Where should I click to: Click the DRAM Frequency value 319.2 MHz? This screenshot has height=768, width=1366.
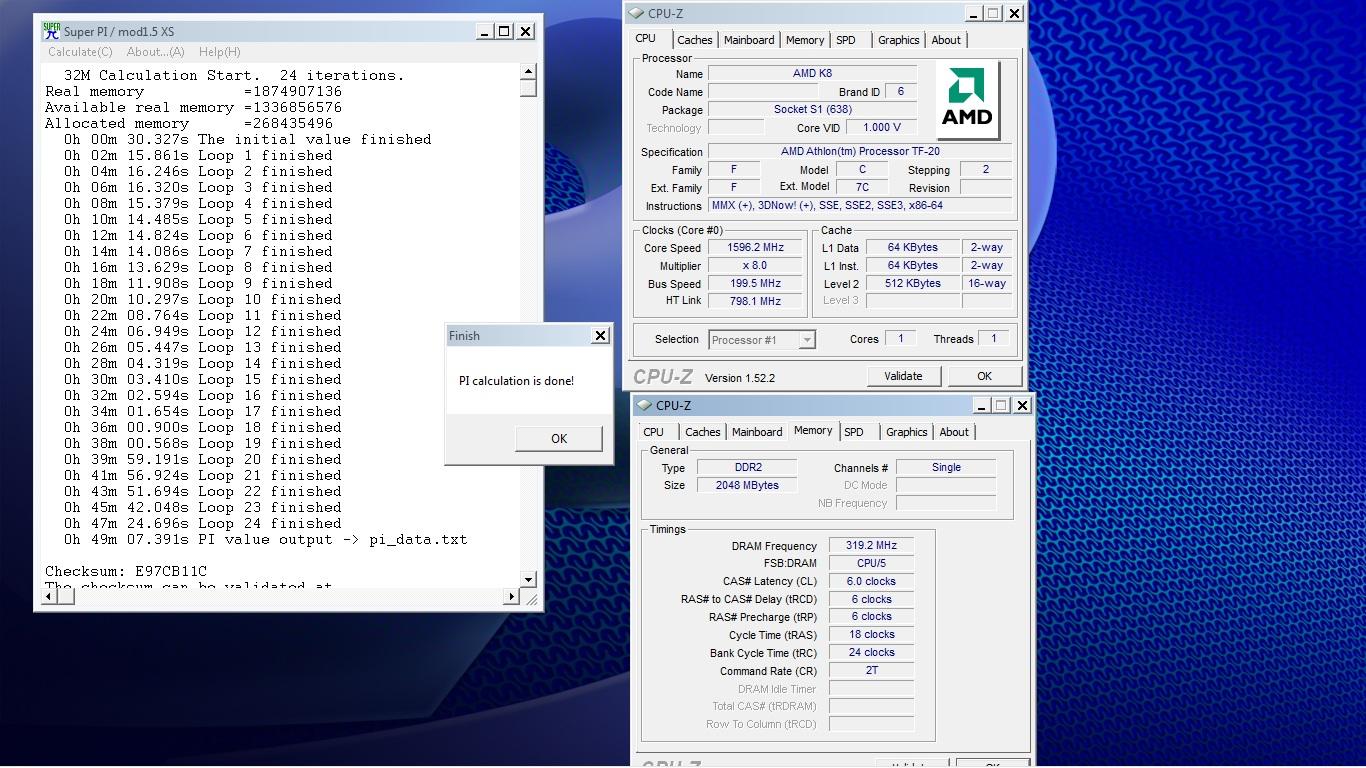[871, 546]
